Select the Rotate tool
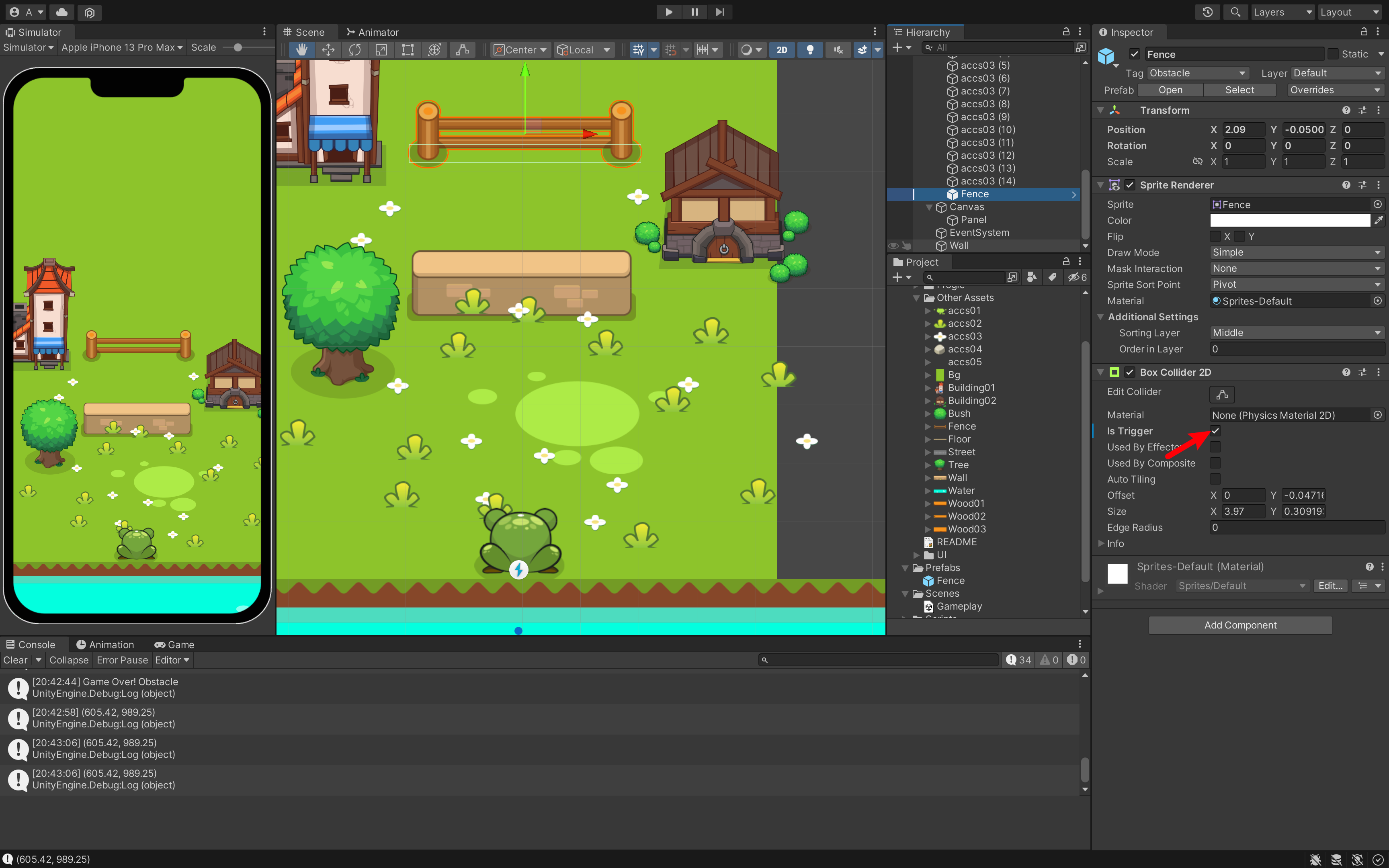The height and width of the screenshot is (868, 1389). 355,50
